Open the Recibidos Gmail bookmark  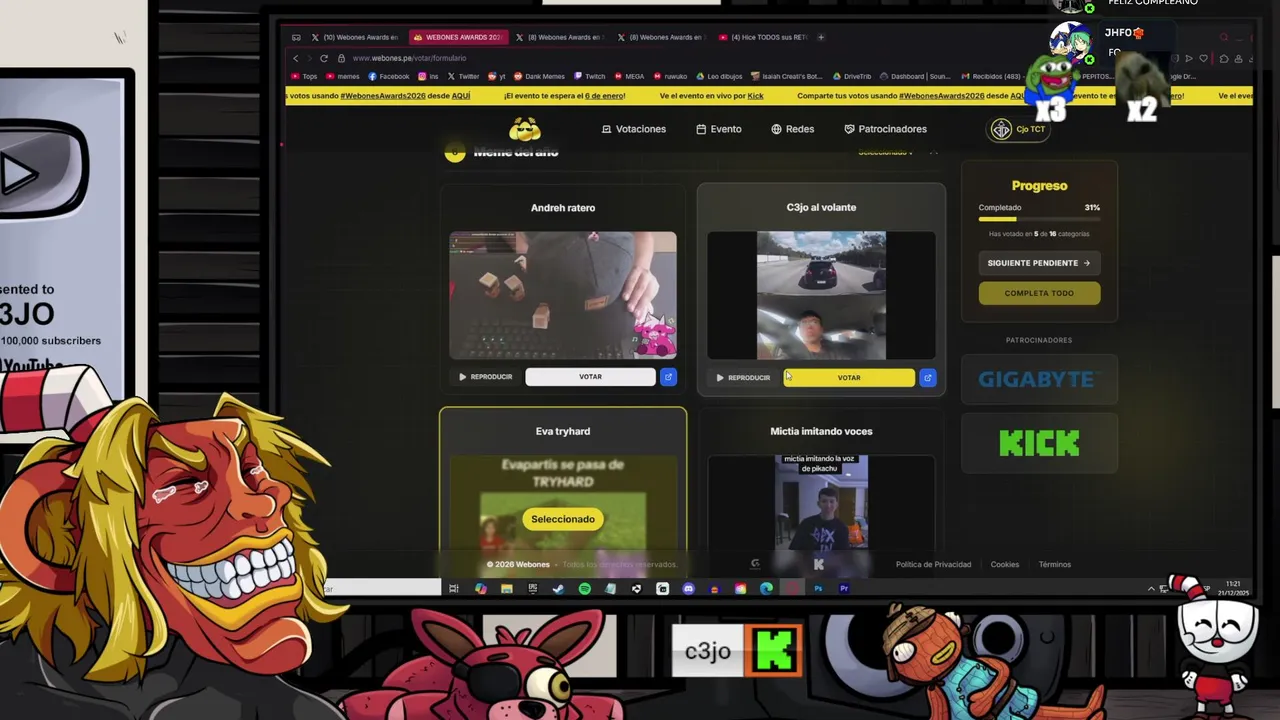point(991,76)
